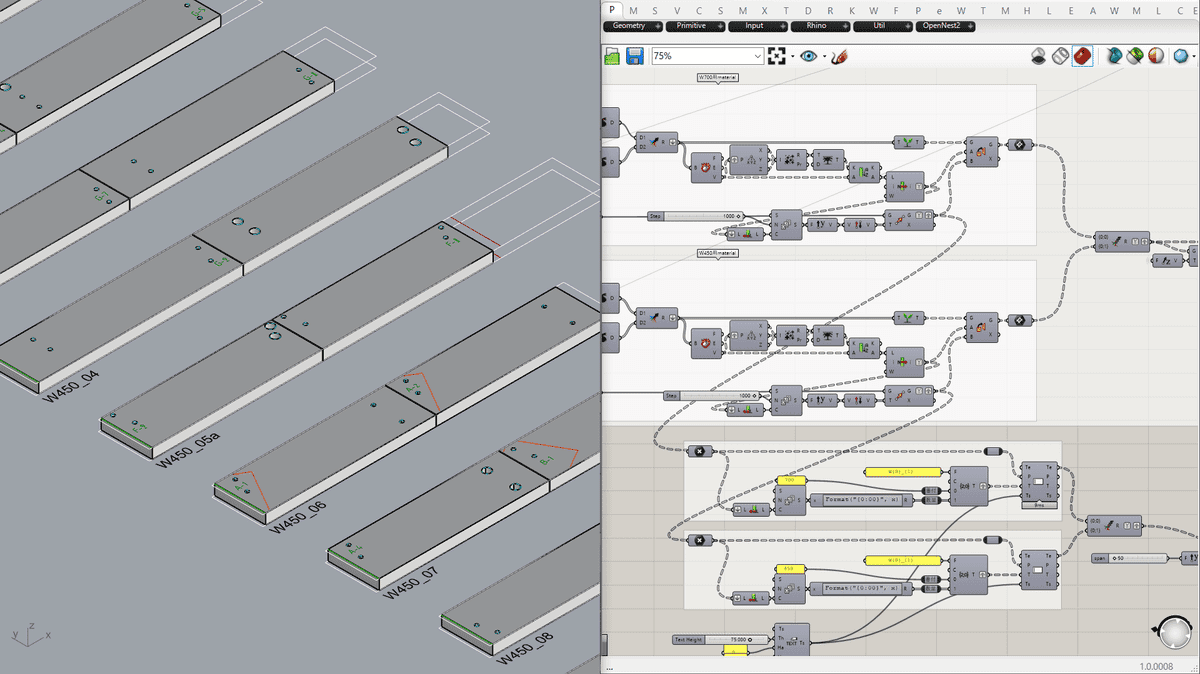This screenshot has width=1200, height=674.
Task: Click the Zoom Extents icon
Action: (x=778, y=57)
